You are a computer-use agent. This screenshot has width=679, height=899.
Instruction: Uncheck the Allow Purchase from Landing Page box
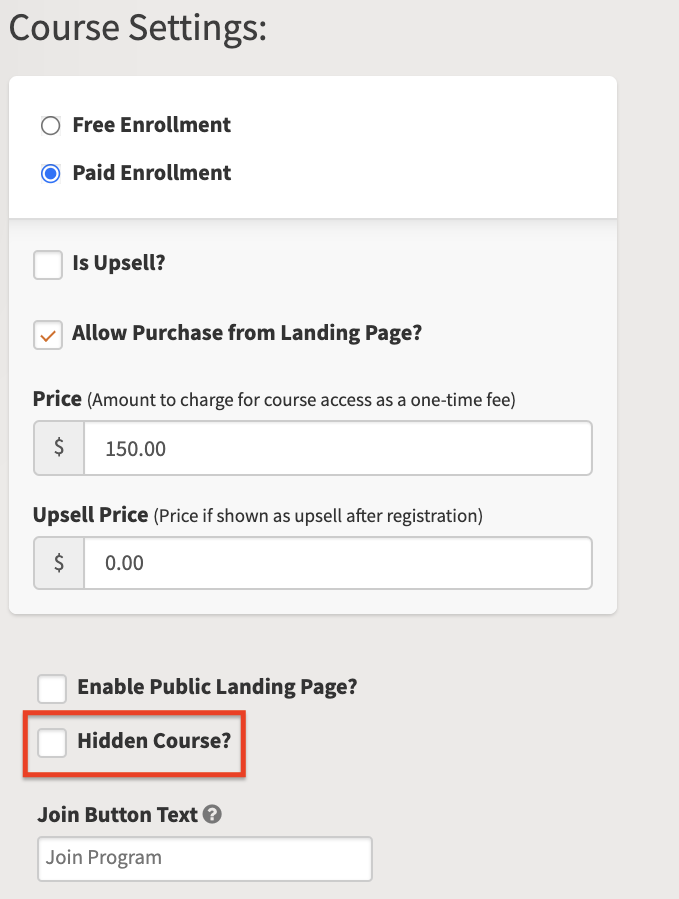[x=48, y=335]
